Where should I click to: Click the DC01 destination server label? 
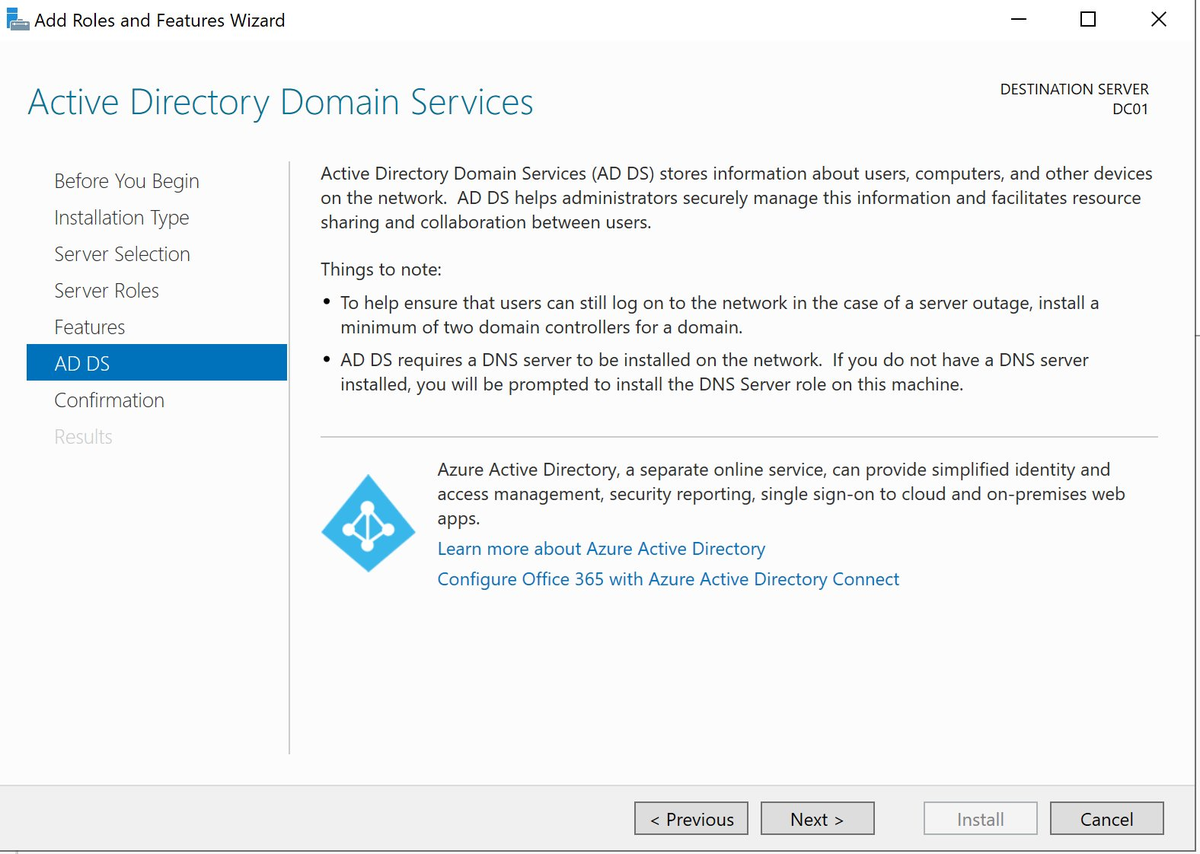(1129, 109)
